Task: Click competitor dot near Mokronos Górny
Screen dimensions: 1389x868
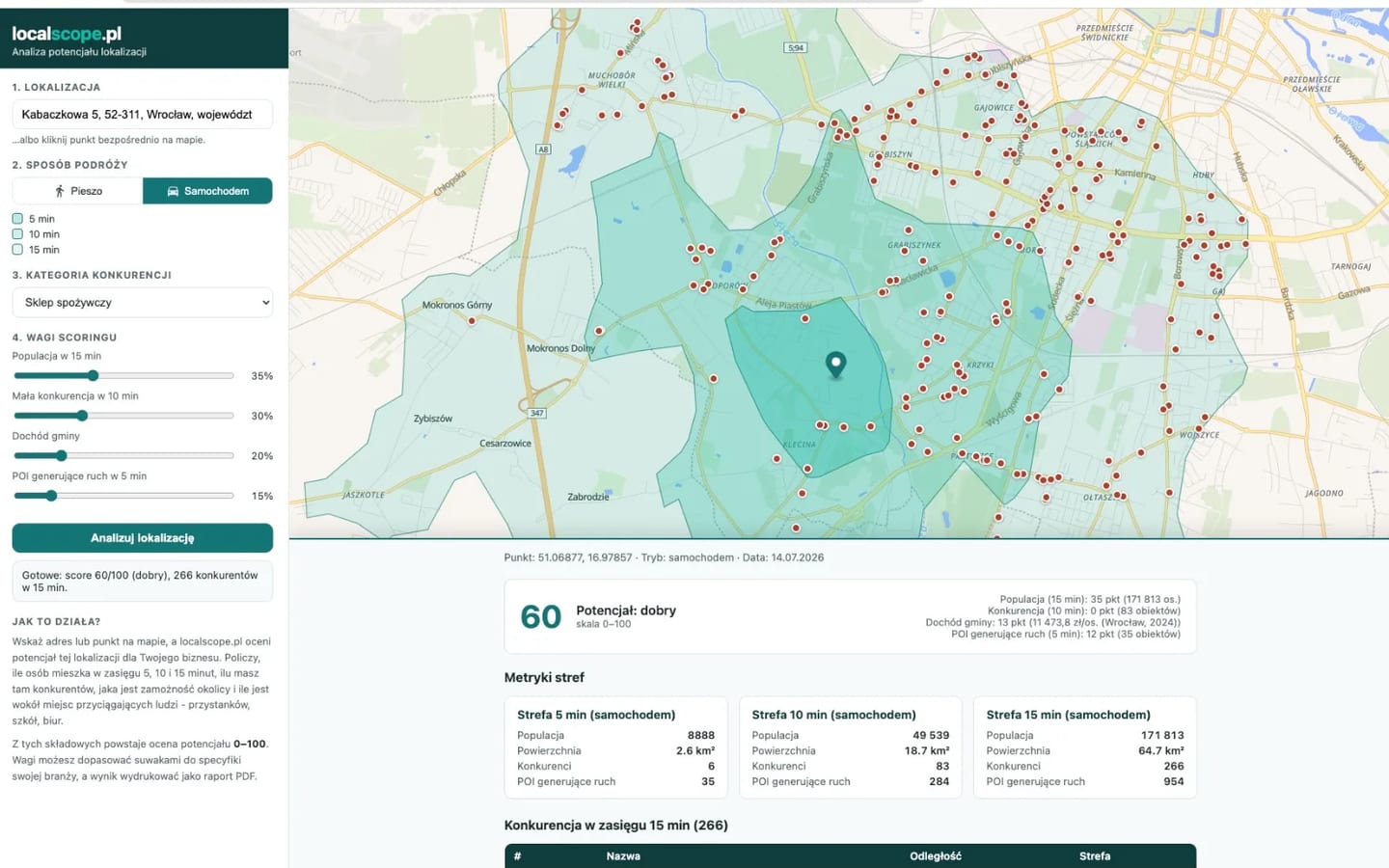Action: coord(472,321)
